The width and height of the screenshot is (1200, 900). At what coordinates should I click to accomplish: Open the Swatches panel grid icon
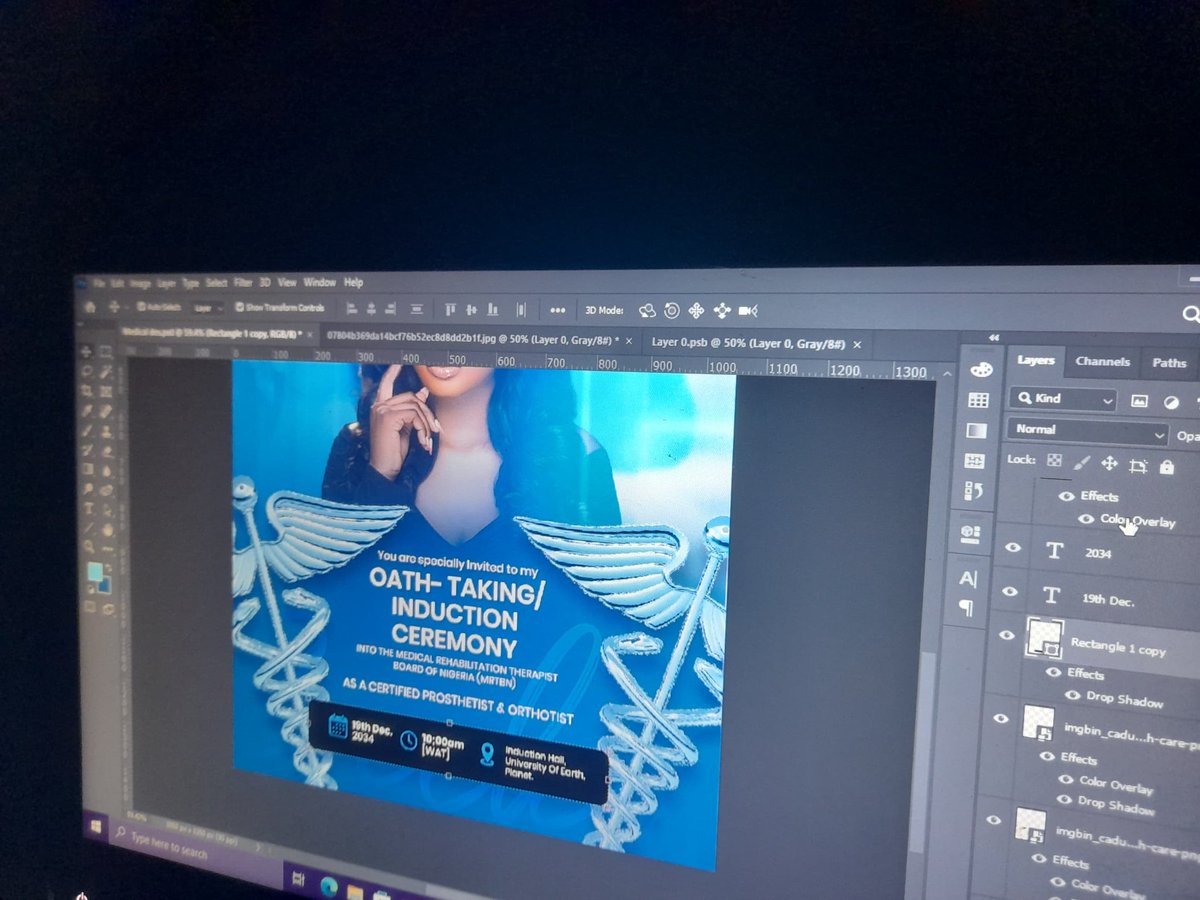pyautogui.click(x=979, y=400)
